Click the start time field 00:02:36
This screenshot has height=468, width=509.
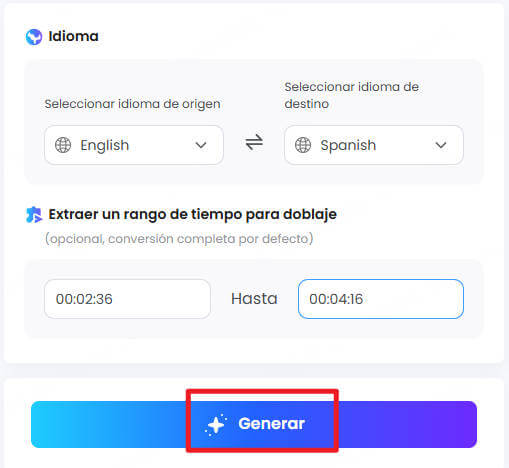127,299
